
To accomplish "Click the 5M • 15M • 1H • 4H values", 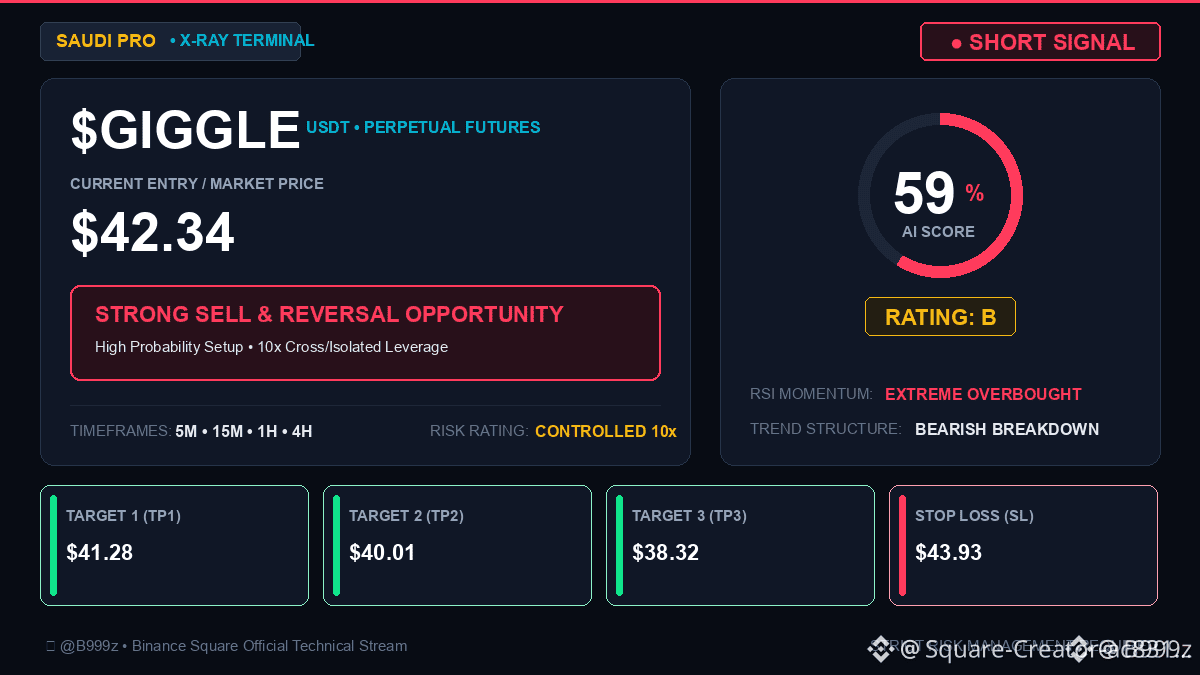I will click(x=243, y=432).
